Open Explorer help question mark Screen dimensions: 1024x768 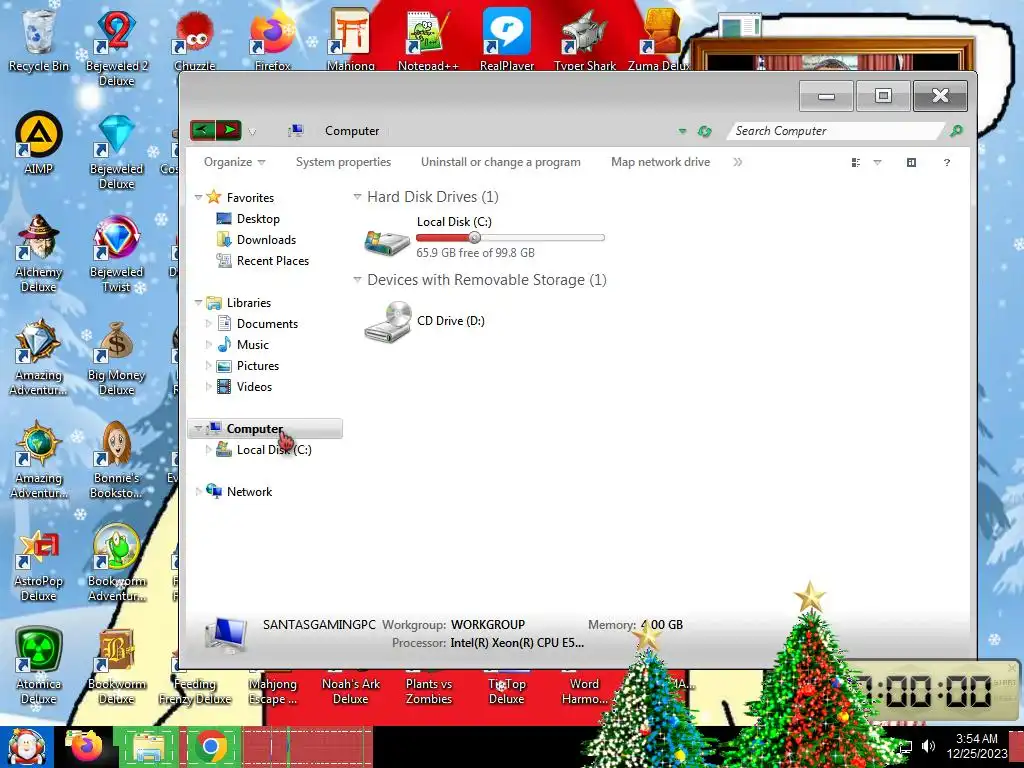click(947, 163)
